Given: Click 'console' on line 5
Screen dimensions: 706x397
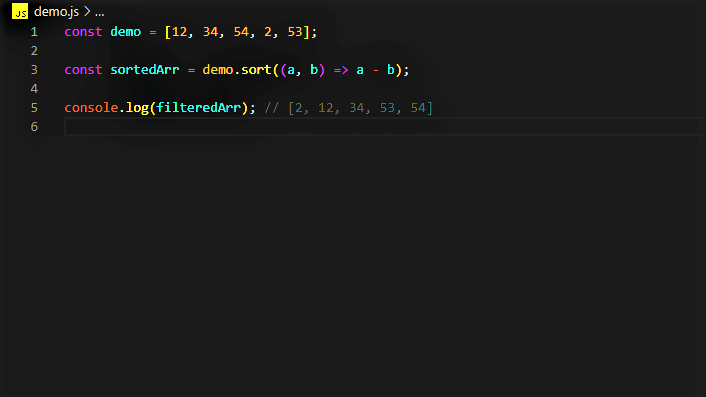Looking at the screenshot, I should point(91,108).
